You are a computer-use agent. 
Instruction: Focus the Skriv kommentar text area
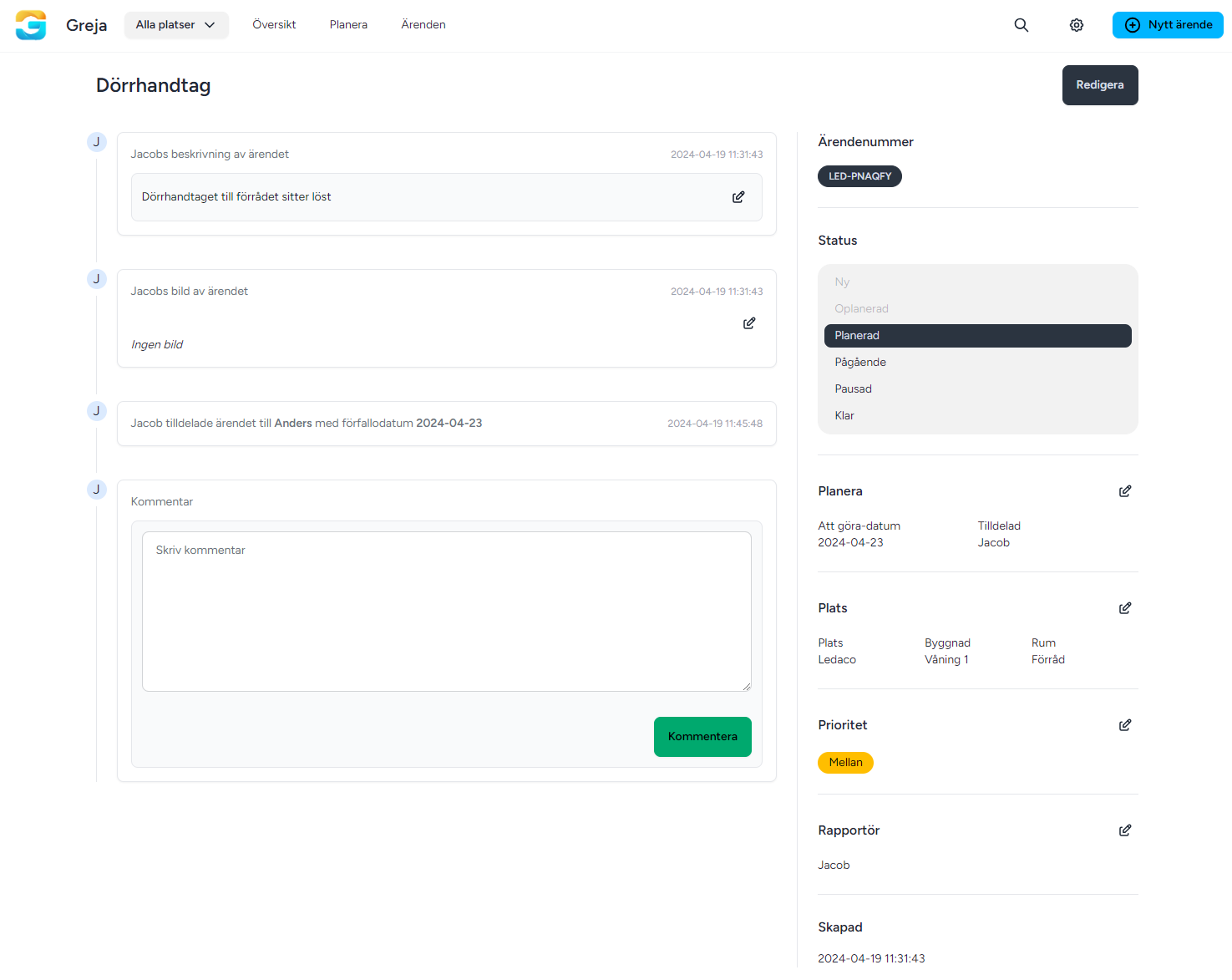point(446,612)
